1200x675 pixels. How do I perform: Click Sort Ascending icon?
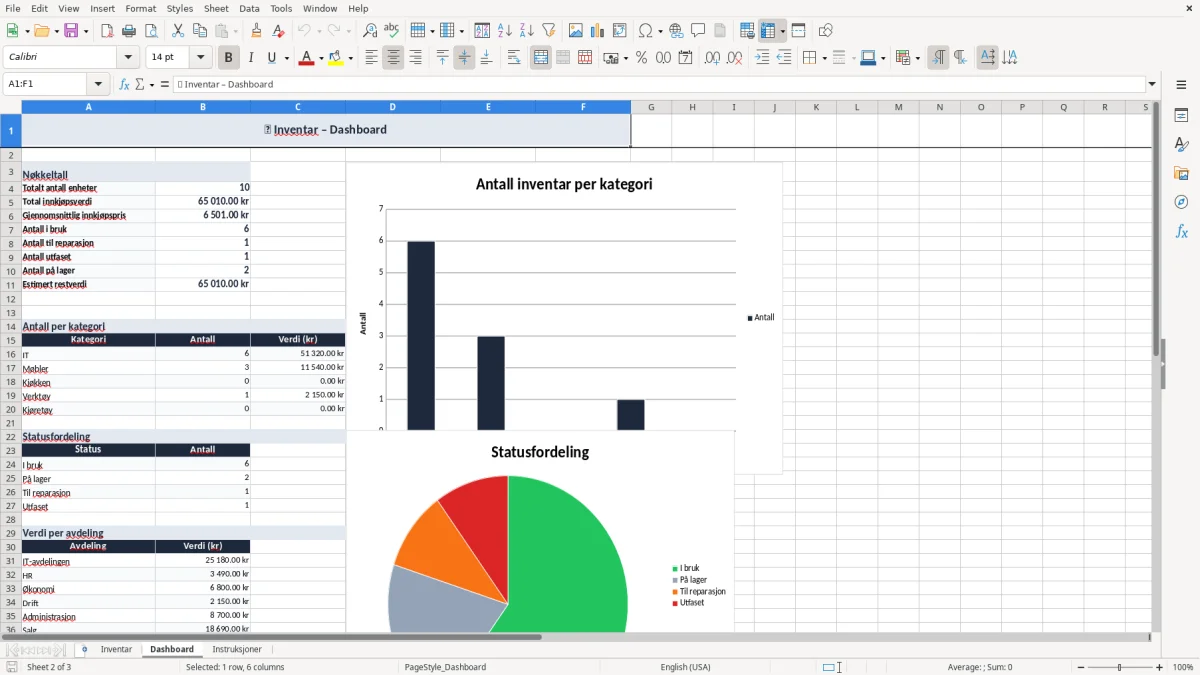coord(505,31)
